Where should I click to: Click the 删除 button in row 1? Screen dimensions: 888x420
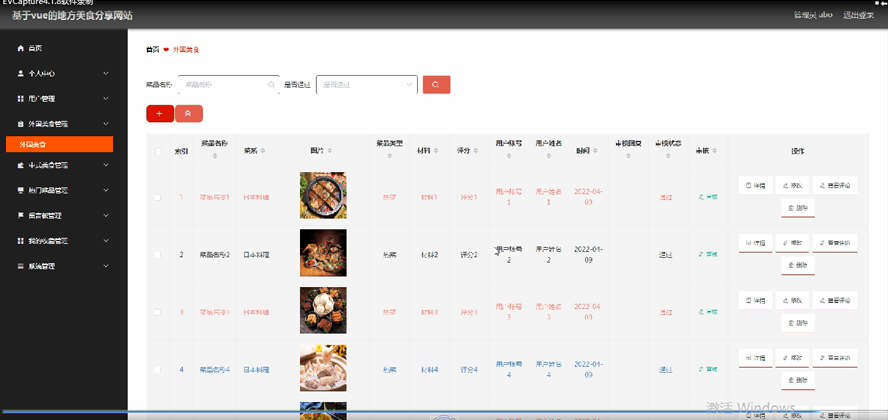(x=798, y=208)
